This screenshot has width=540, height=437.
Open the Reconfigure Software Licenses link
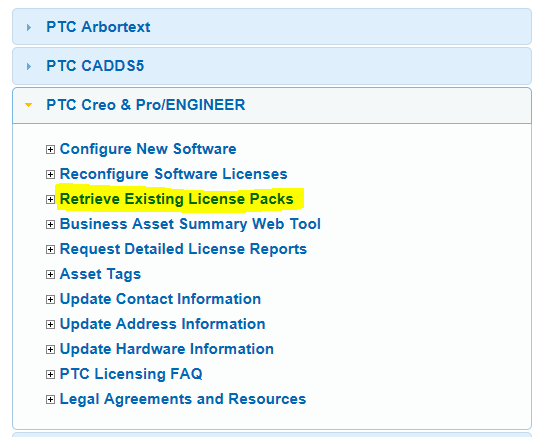tap(174, 174)
